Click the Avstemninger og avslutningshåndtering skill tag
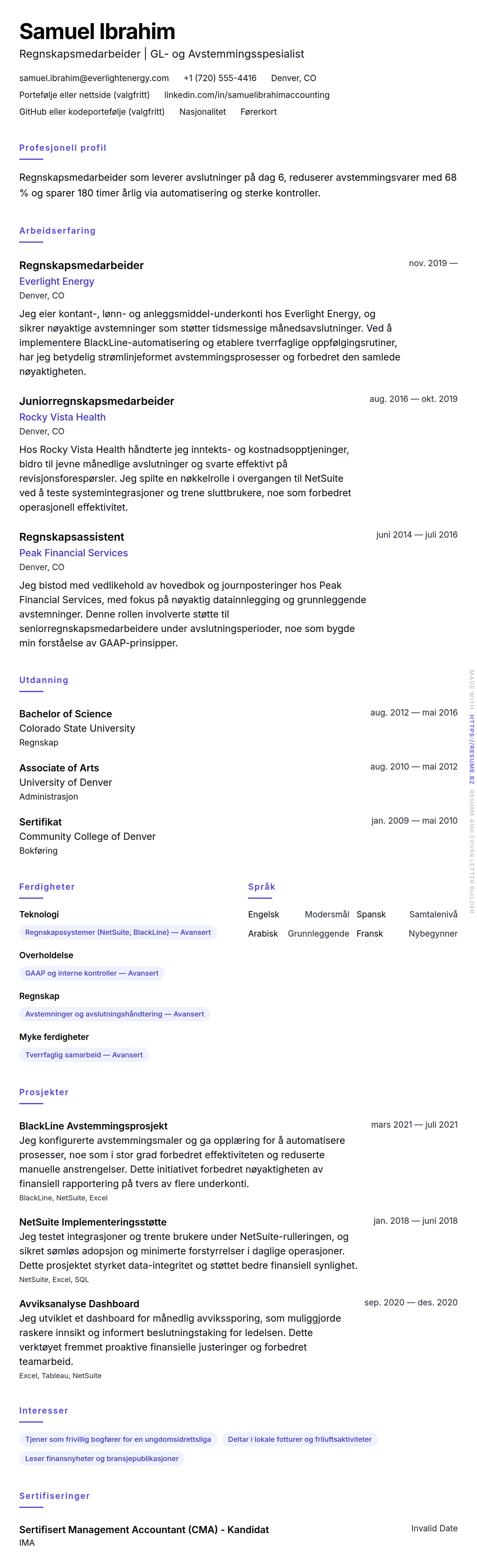The height and width of the screenshot is (1568, 477). 114,1013
